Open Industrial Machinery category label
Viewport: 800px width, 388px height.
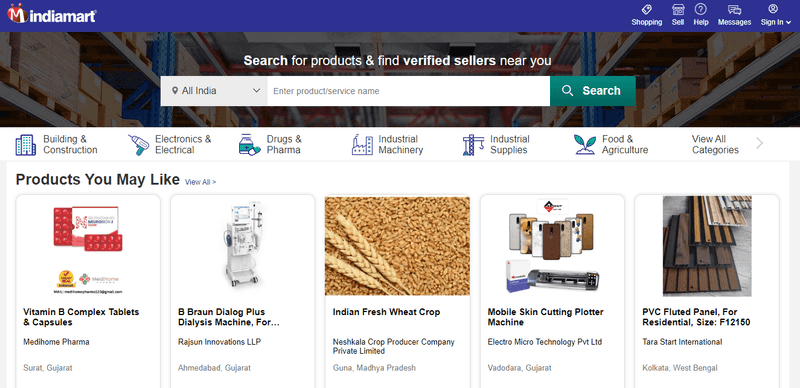coord(401,144)
